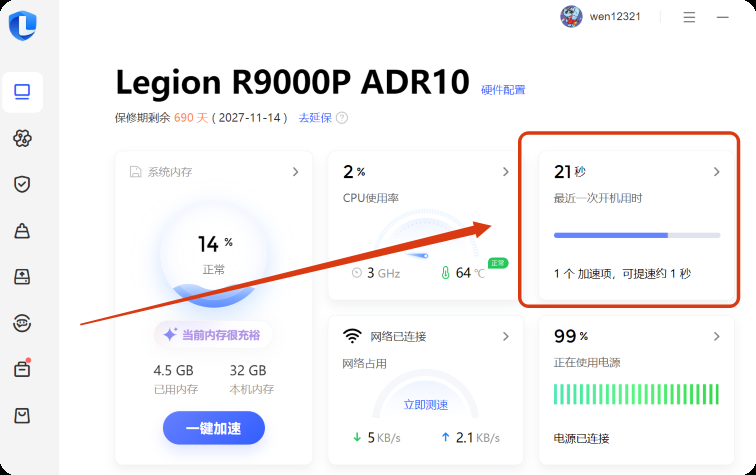Expand the last boot time card arrow
756x475 pixels.
716,172
